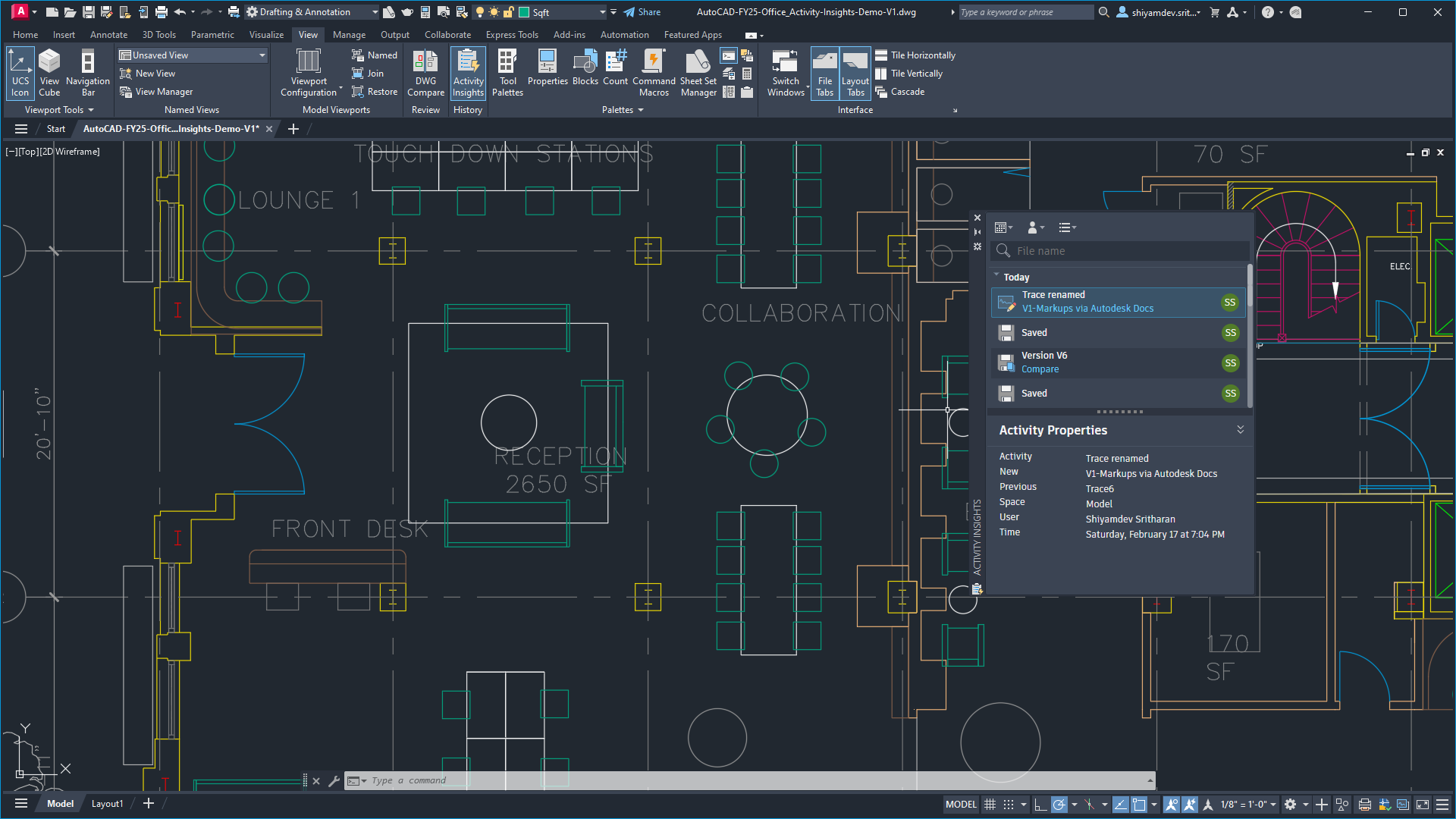
Task: Open the Sheet Set Manager
Action: [698, 73]
